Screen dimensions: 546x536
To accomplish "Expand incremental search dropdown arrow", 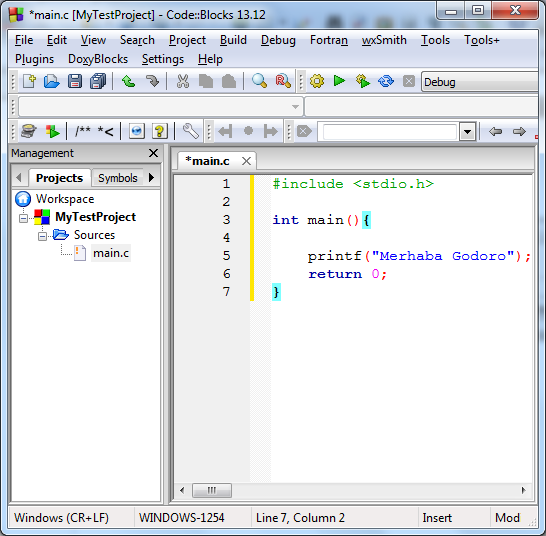I will click(x=467, y=132).
